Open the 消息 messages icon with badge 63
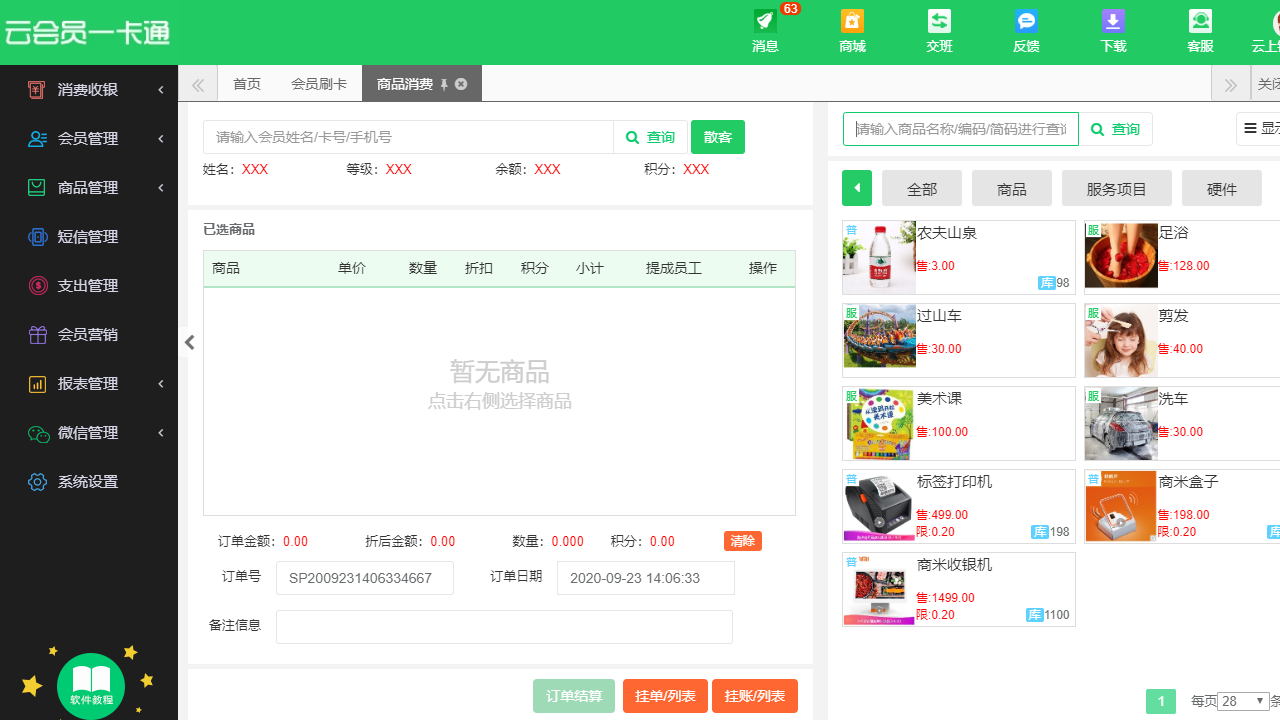The height and width of the screenshot is (720, 1280). (x=765, y=32)
